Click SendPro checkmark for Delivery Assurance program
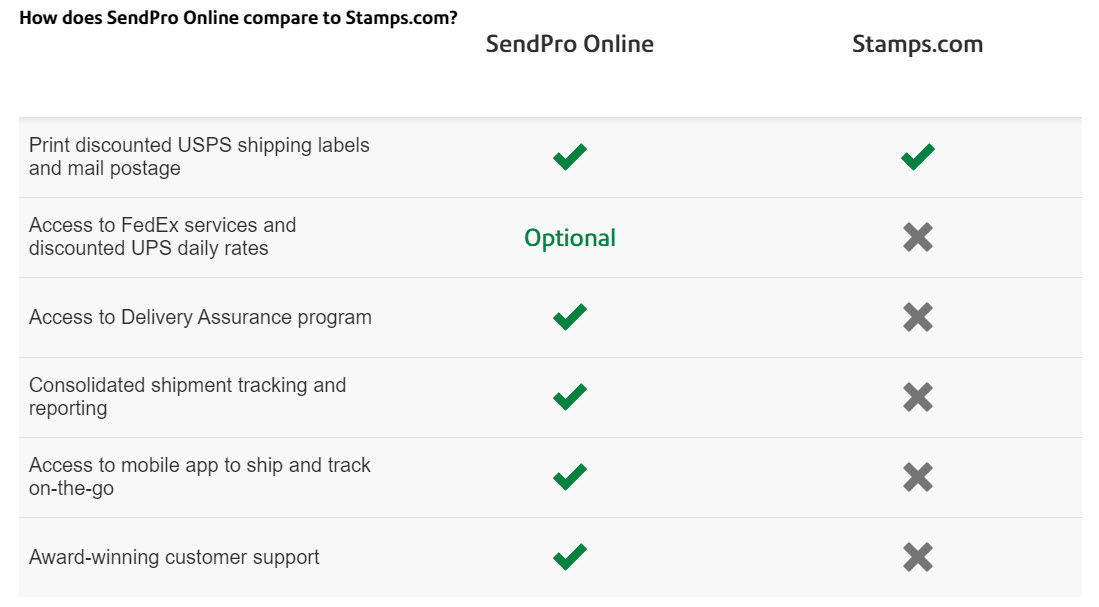1099x607 pixels. pyautogui.click(x=569, y=317)
